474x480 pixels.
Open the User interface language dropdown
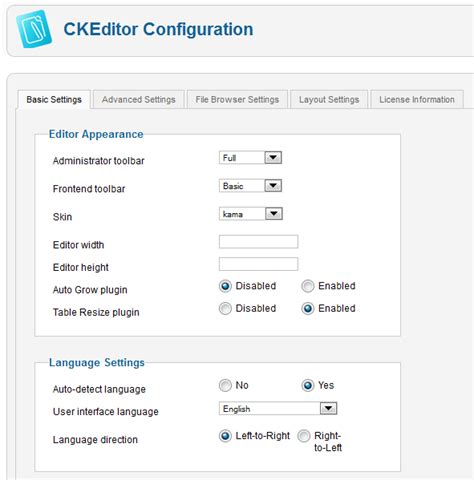278,408
